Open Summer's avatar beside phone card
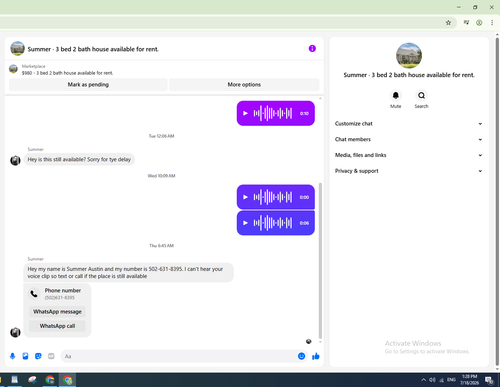The image size is (500, 387). coord(15,332)
